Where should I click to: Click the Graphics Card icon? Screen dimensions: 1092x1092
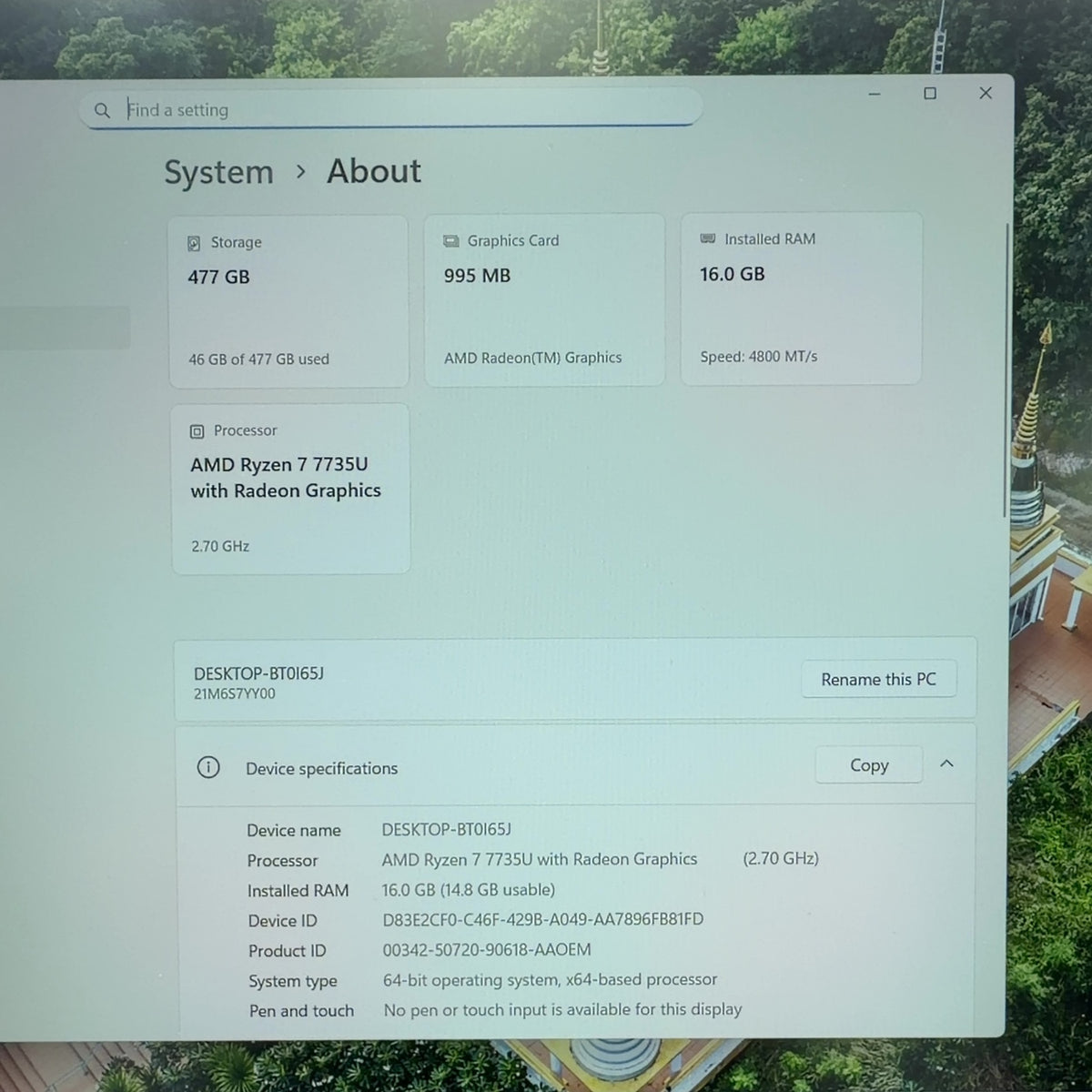tap(450, 241)
